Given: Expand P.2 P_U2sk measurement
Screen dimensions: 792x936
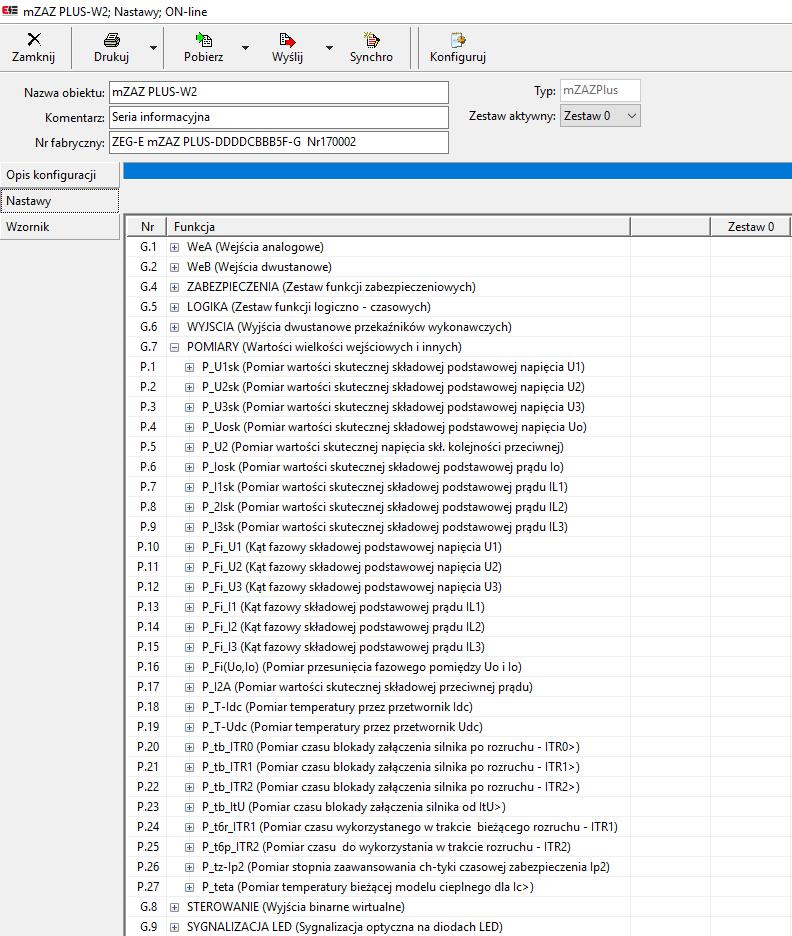Looking at the screenshot, I should click(189, 387).
